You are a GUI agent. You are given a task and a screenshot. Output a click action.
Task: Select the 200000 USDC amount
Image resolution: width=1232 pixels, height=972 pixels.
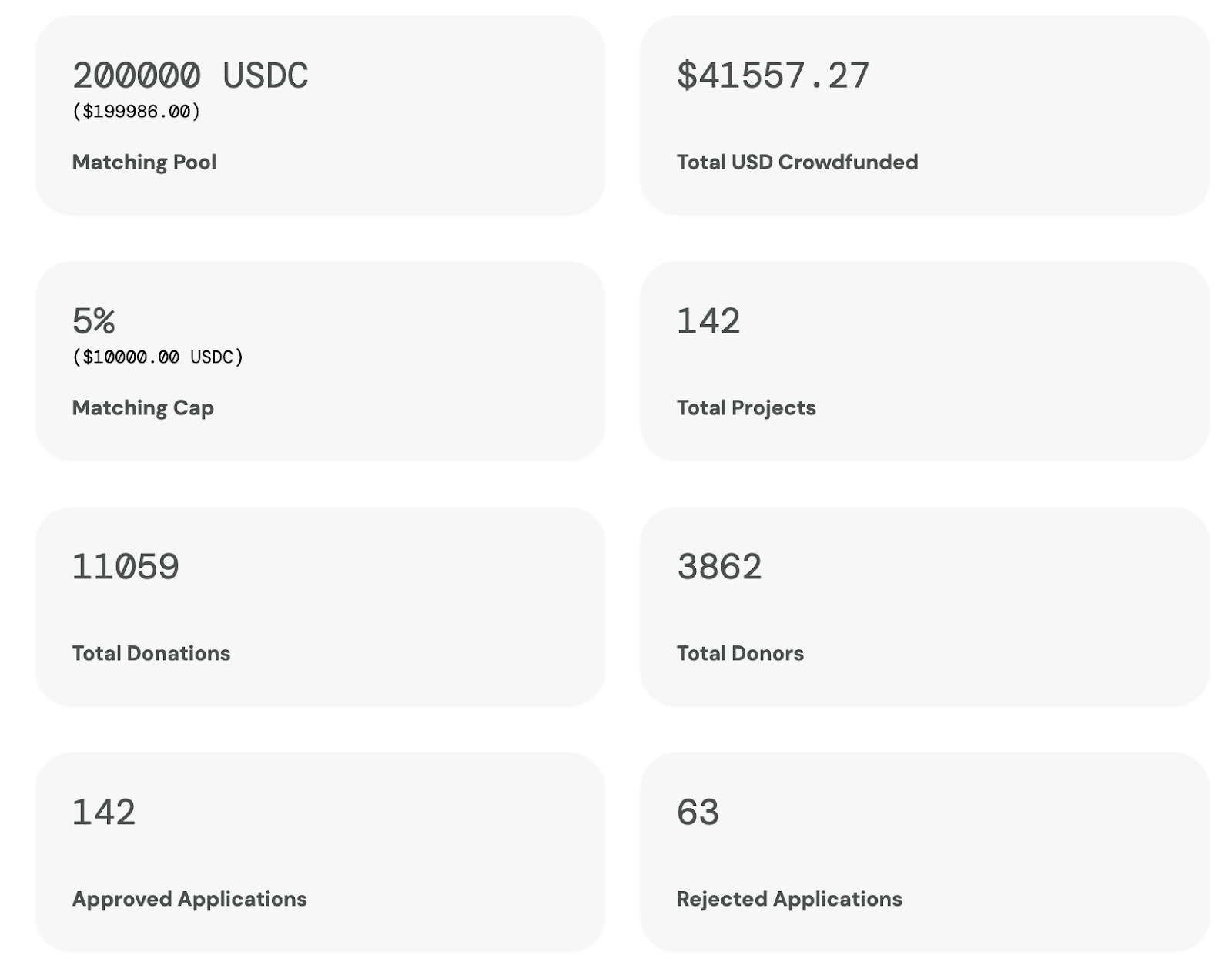coord(190,75)
